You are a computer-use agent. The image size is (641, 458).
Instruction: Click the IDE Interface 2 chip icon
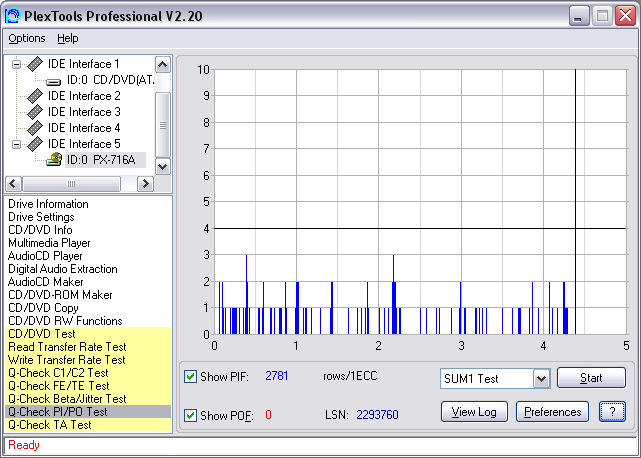[35, 96]
